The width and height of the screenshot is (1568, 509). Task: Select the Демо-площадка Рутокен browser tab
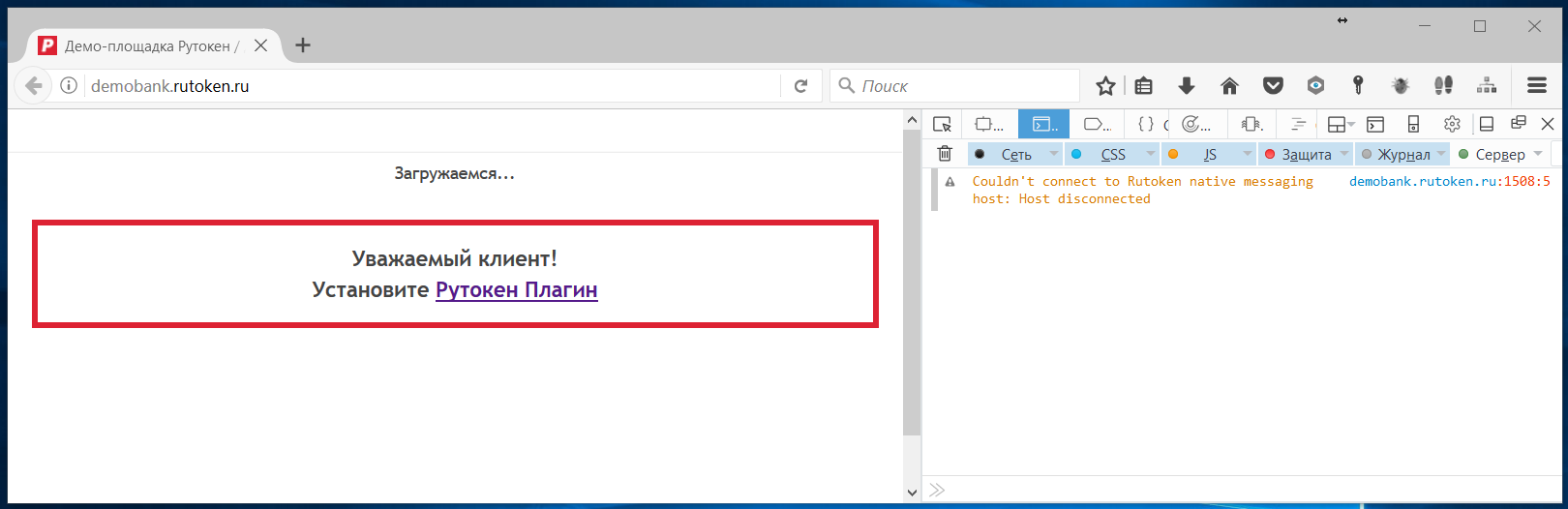(x=147, y=45)
